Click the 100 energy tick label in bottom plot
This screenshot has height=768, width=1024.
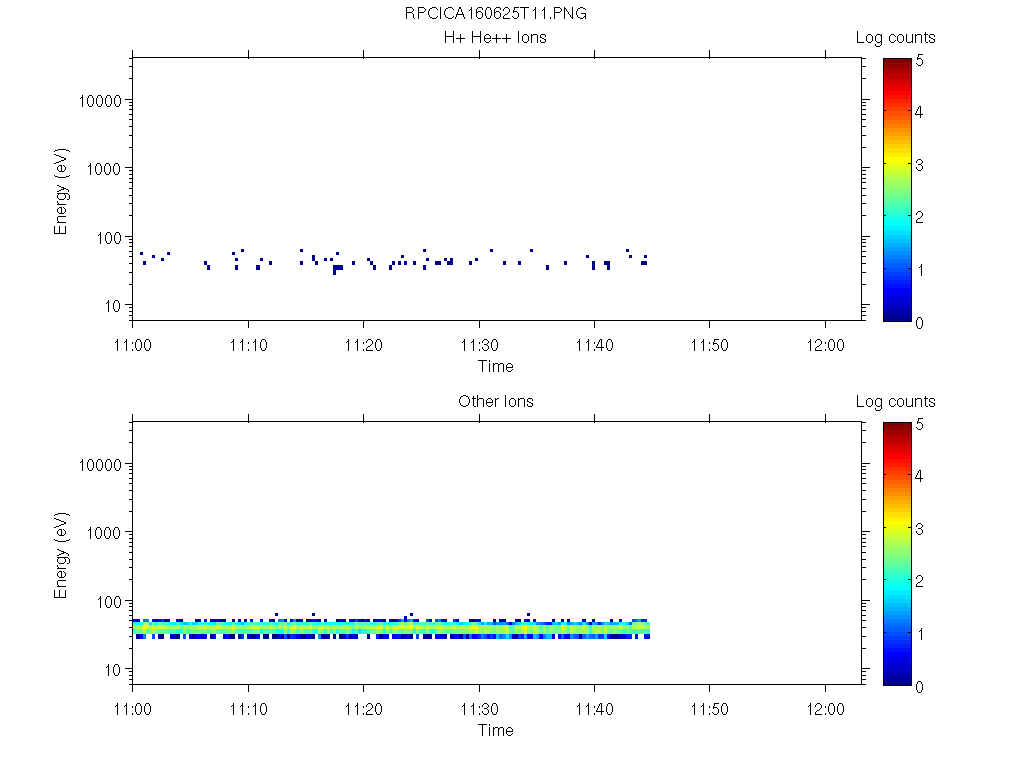click(x=108, y=601)
